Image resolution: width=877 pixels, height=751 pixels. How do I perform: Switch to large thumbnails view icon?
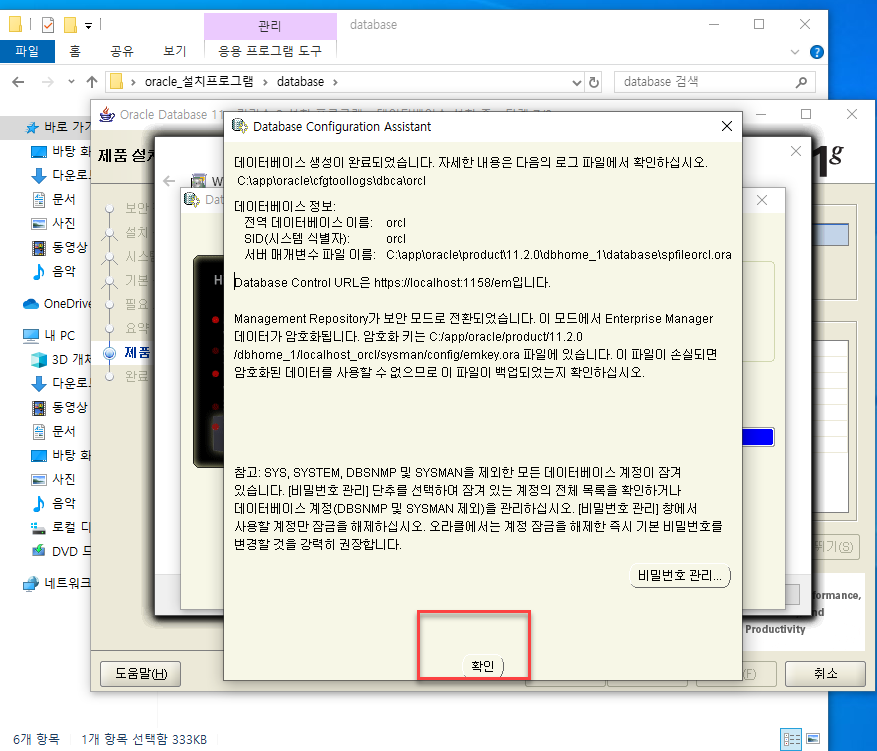coord(813,739)
